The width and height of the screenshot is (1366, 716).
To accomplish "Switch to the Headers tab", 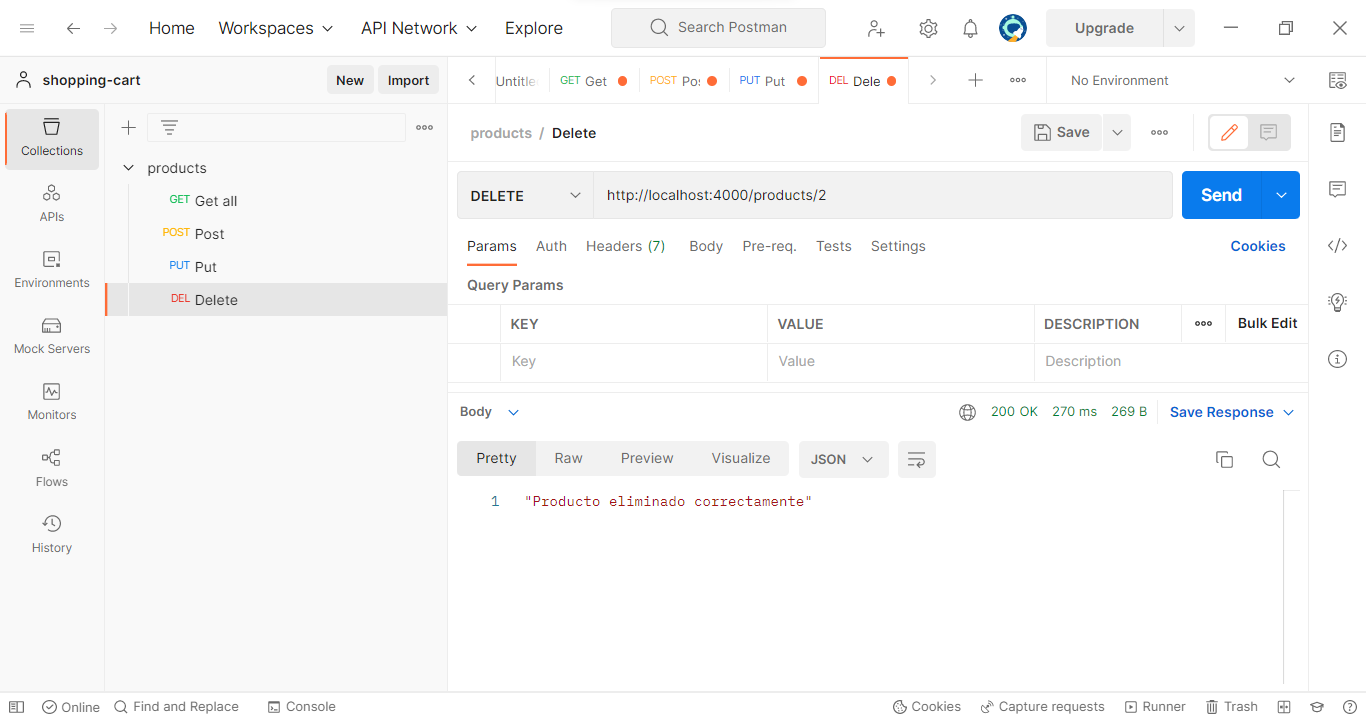I will click(x=625, y=246).
